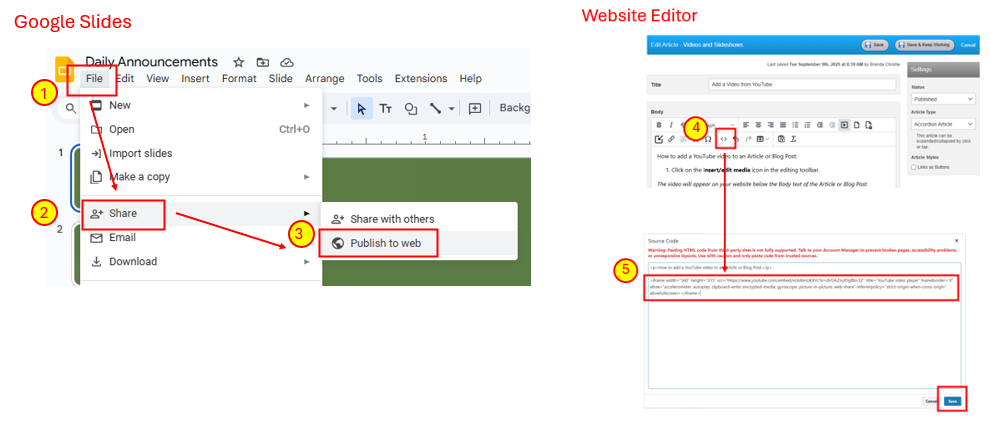Select Publish to web in submenu

[x=419, y=243]
